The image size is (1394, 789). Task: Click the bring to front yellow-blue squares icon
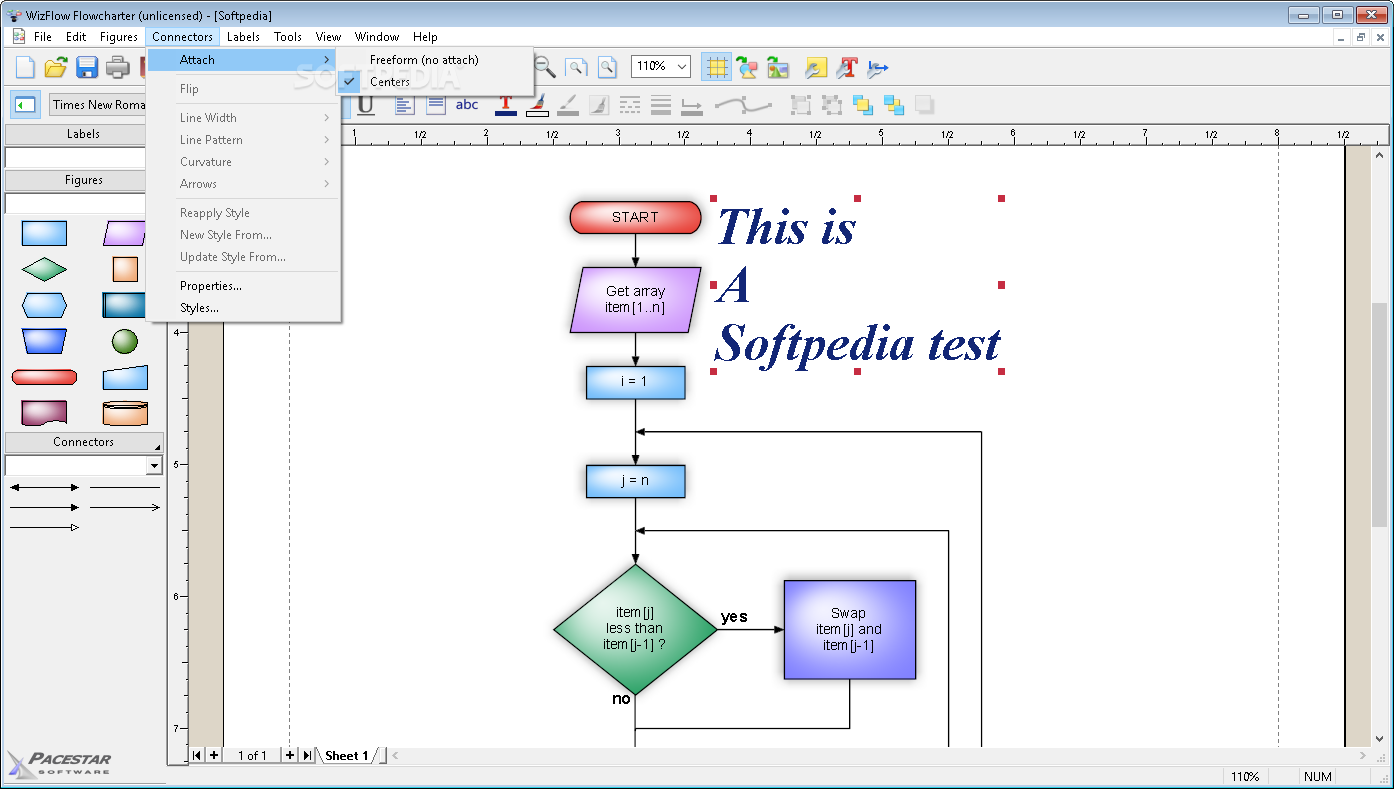click(x=863, y=104)
